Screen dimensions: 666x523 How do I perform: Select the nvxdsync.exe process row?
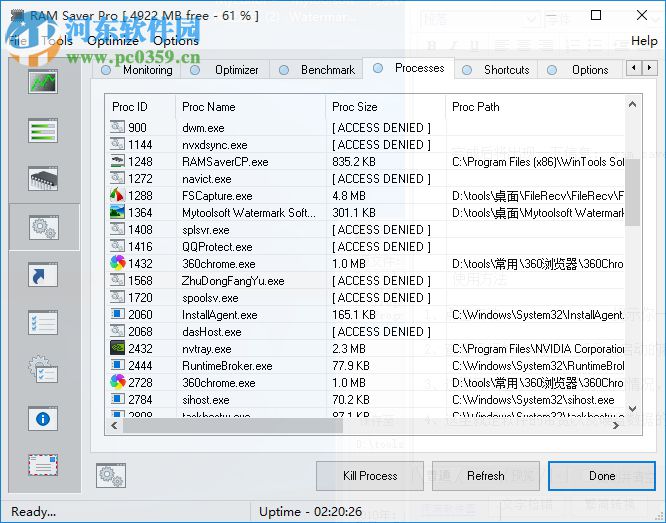(365, 144)
